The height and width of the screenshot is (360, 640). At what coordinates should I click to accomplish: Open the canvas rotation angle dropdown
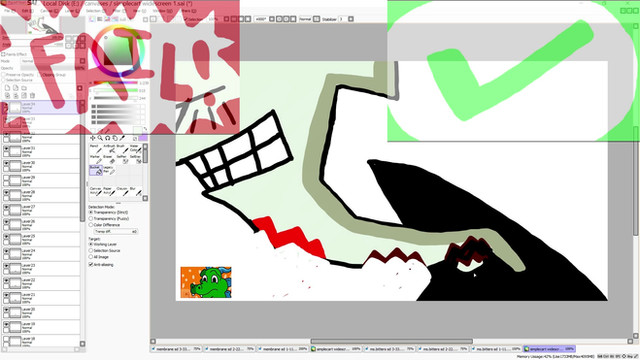261,19
